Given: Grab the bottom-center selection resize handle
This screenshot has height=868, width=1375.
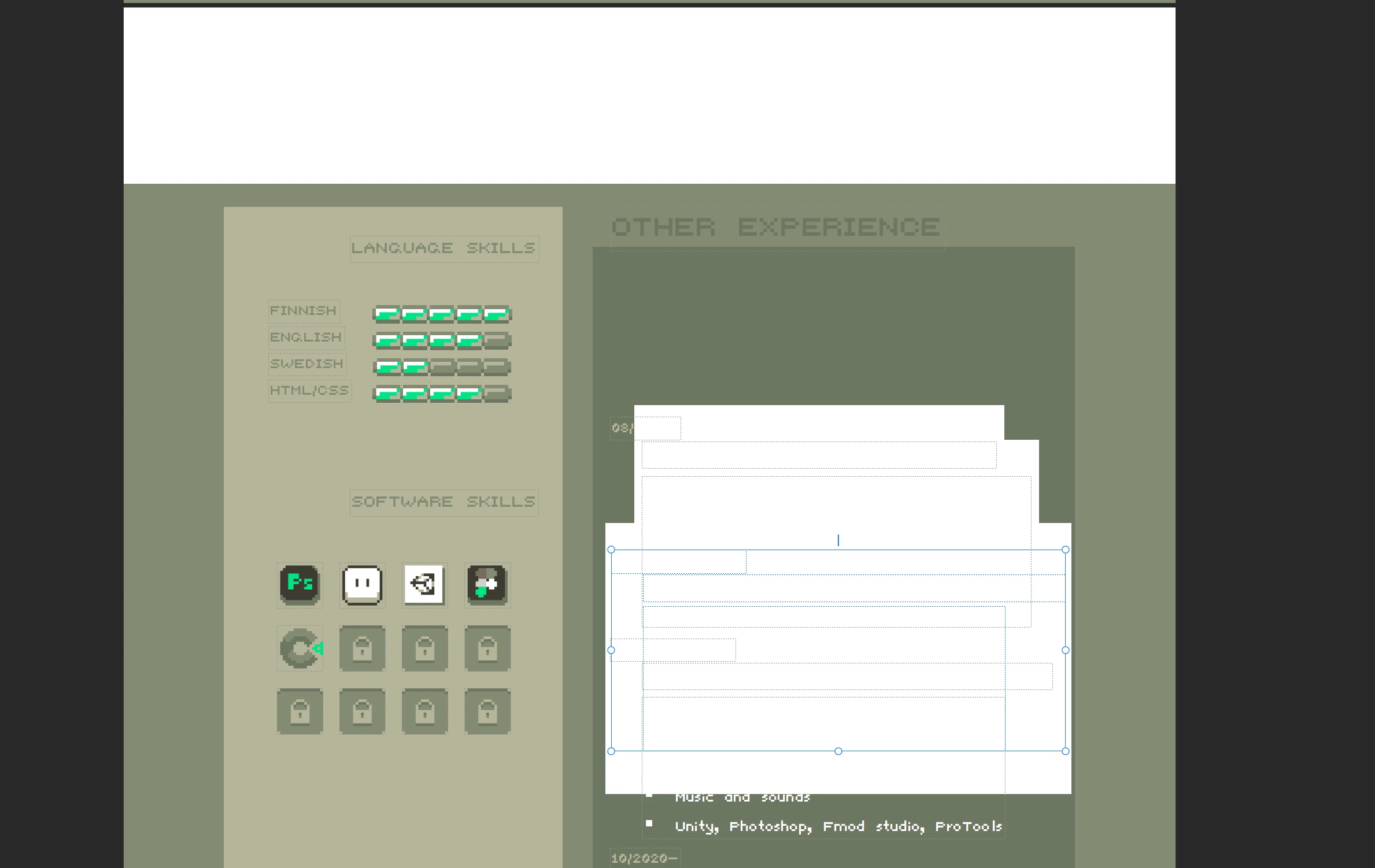Looking at the screenshot, I should 838,751.
